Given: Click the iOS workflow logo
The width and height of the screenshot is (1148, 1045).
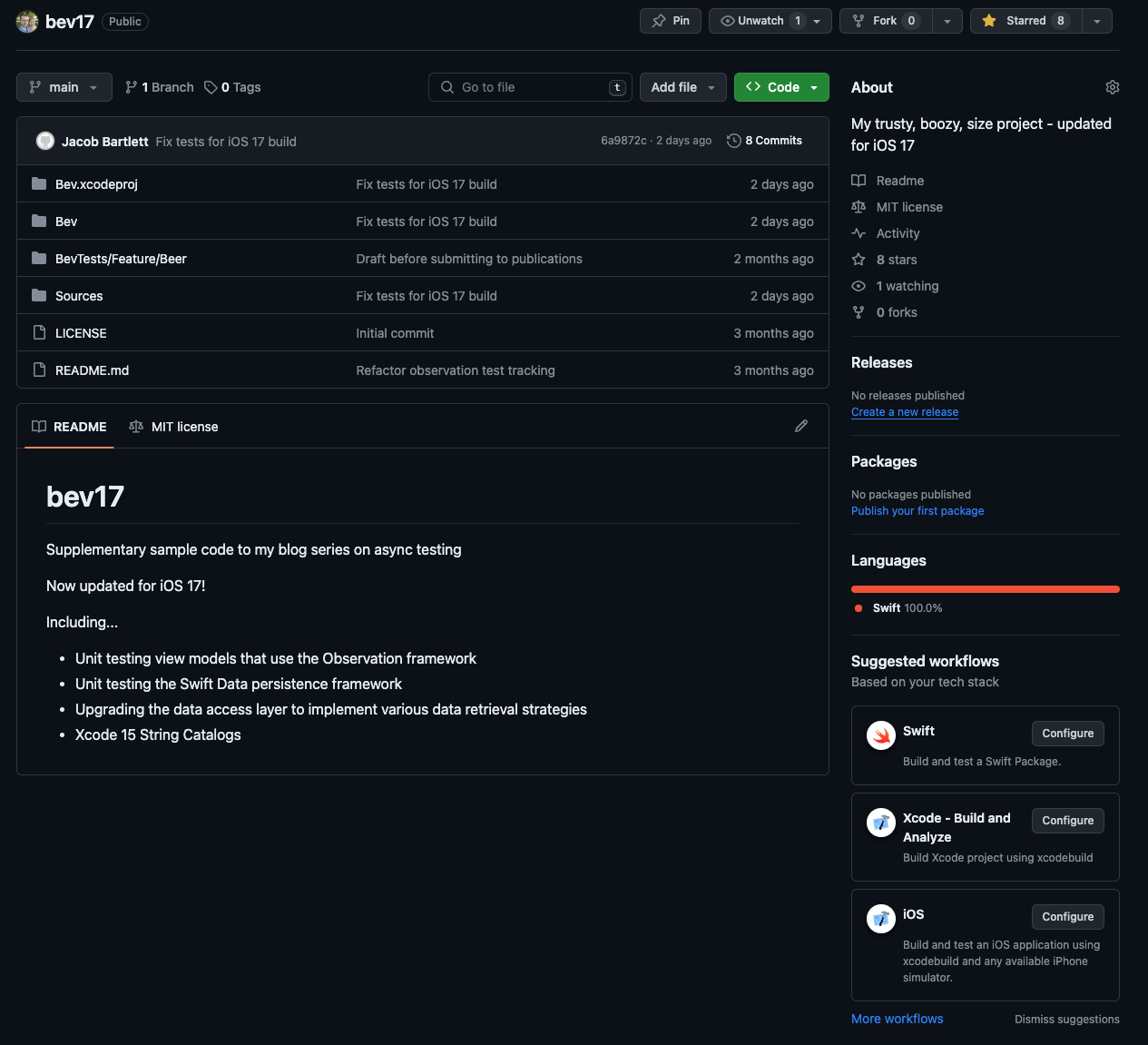Looking at the screenshot, I should click(881, 919).
